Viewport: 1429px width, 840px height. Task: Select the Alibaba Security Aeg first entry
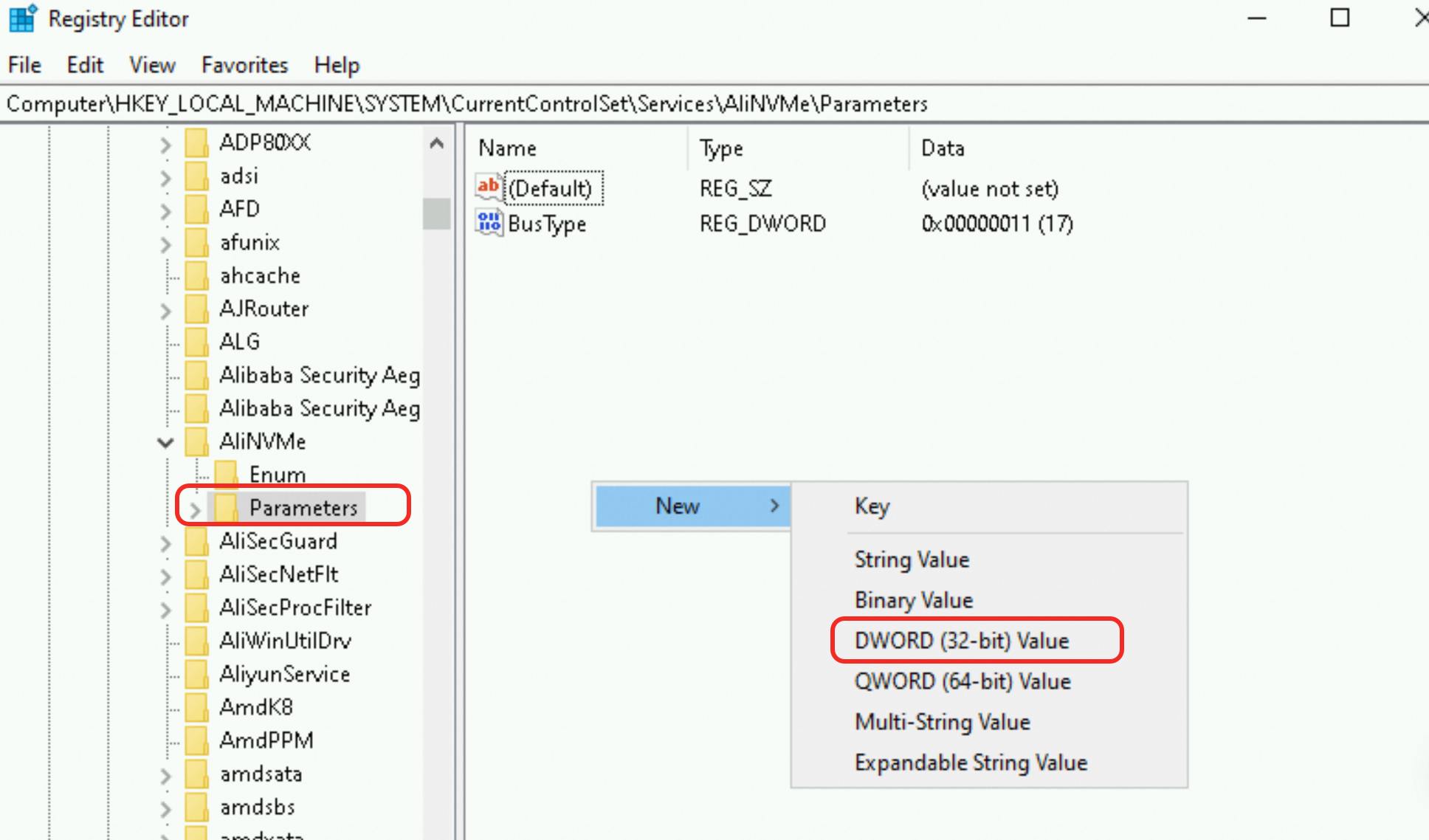coord(319,375)
